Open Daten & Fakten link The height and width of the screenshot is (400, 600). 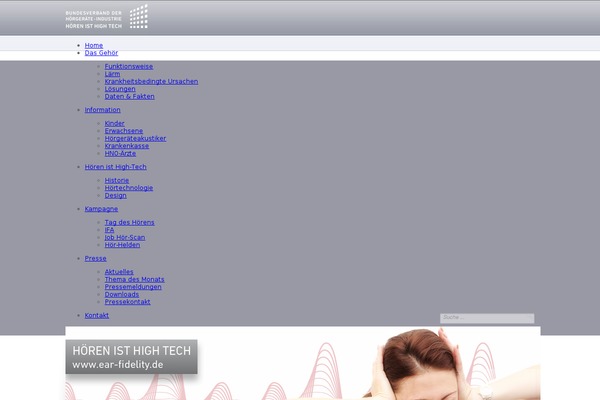(129, 96)
